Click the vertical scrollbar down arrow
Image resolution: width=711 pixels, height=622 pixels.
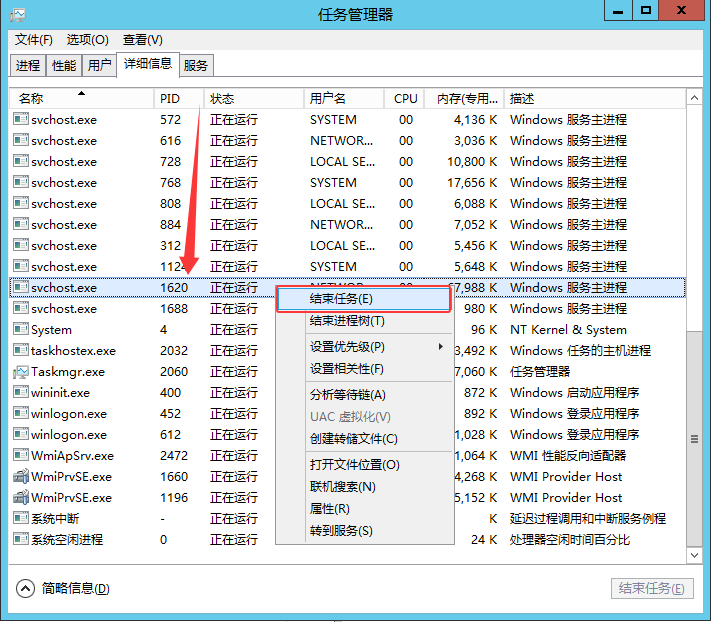(x=695, y=555)
